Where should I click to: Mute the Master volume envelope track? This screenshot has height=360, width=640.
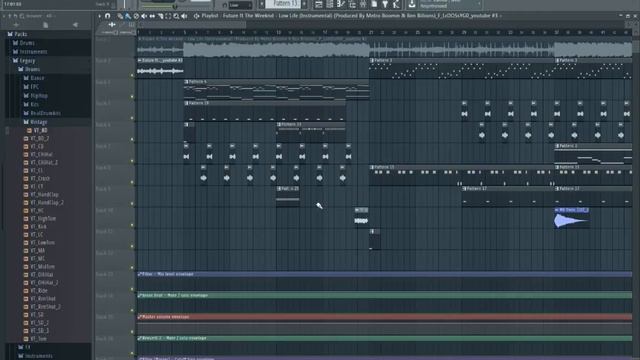pos(132,331)
